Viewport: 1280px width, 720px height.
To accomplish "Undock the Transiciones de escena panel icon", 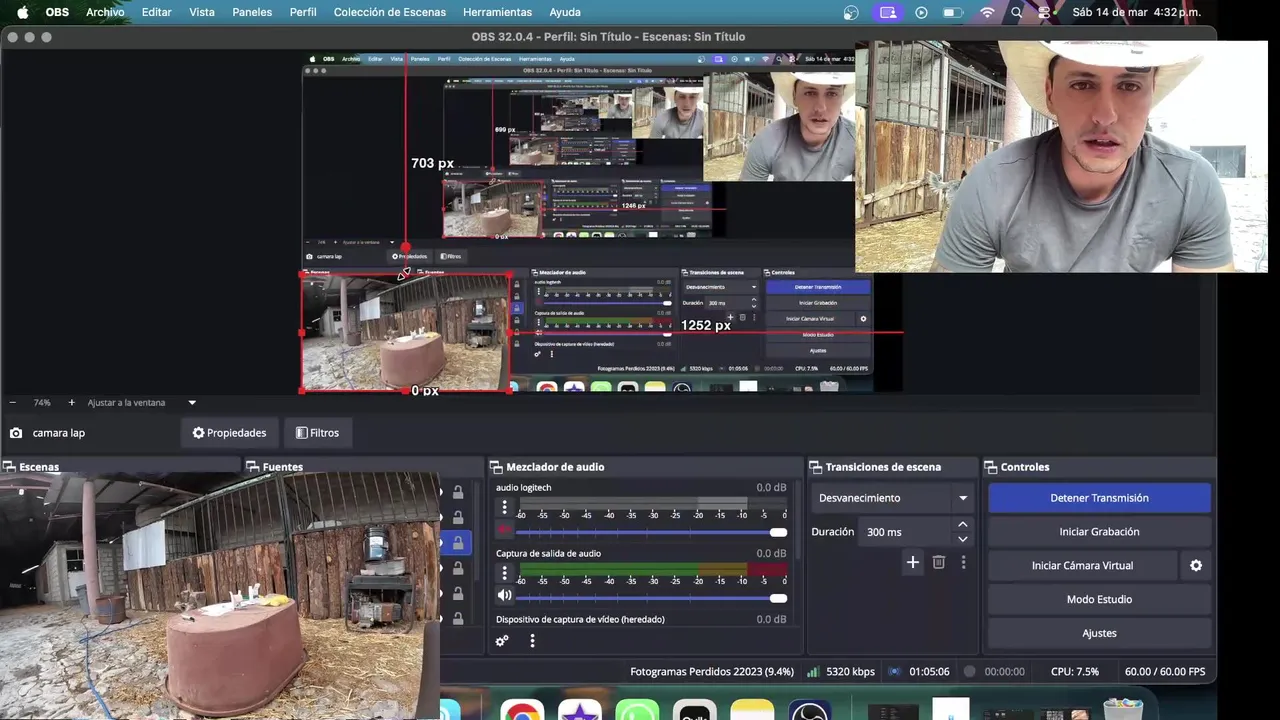I will tap(815, 467).
